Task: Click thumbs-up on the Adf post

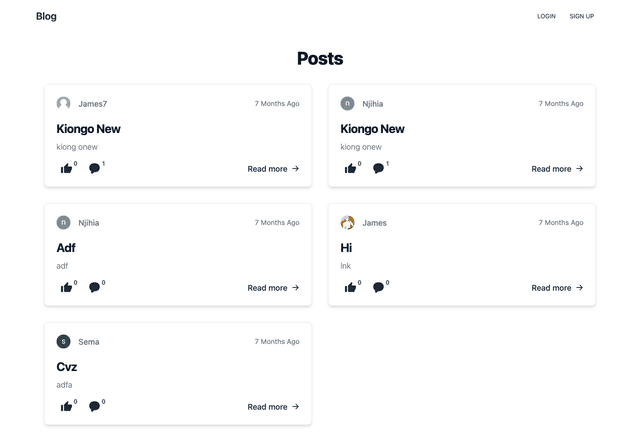Action: [66, 287]
